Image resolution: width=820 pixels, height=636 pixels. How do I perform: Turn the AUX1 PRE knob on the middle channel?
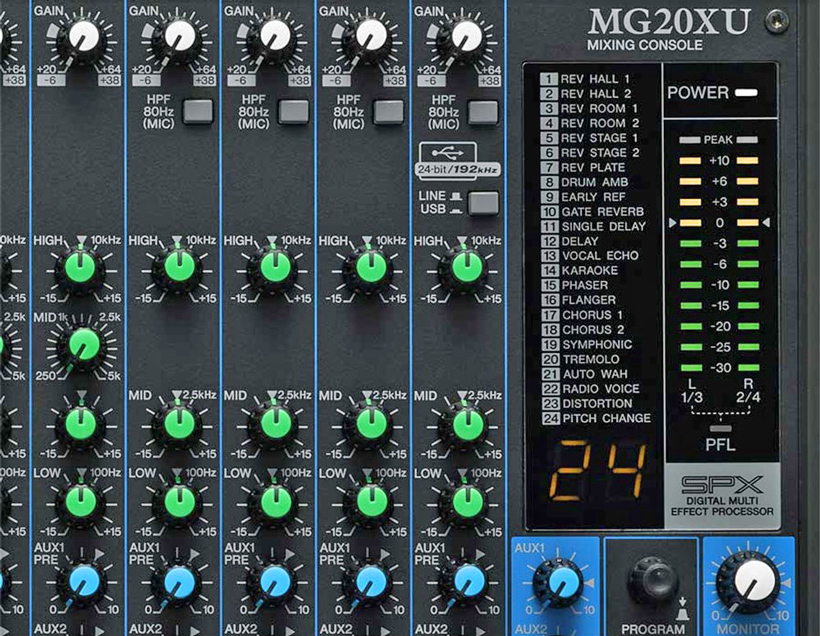274,582
